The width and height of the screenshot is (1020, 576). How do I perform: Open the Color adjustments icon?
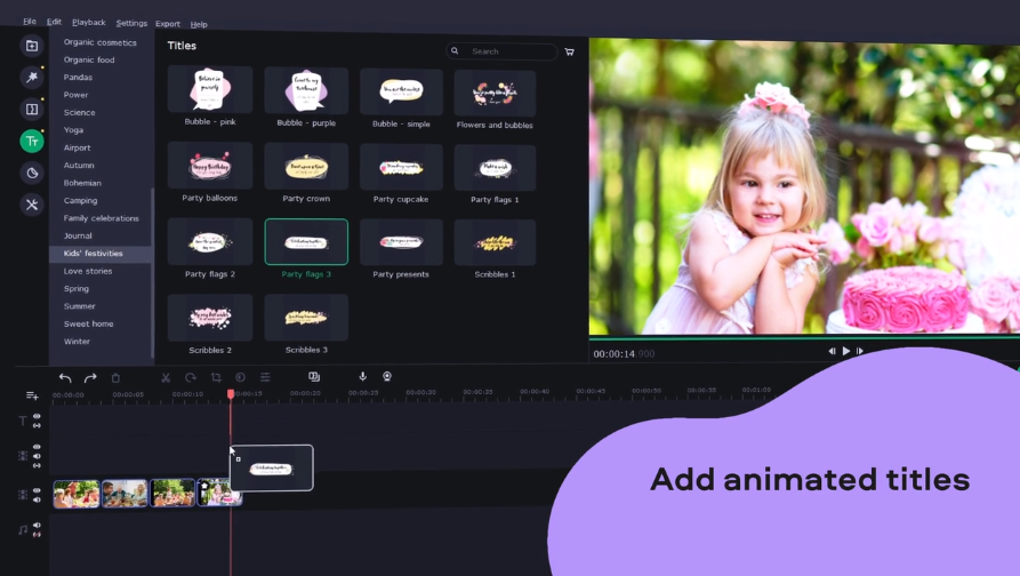pos(240,377)
